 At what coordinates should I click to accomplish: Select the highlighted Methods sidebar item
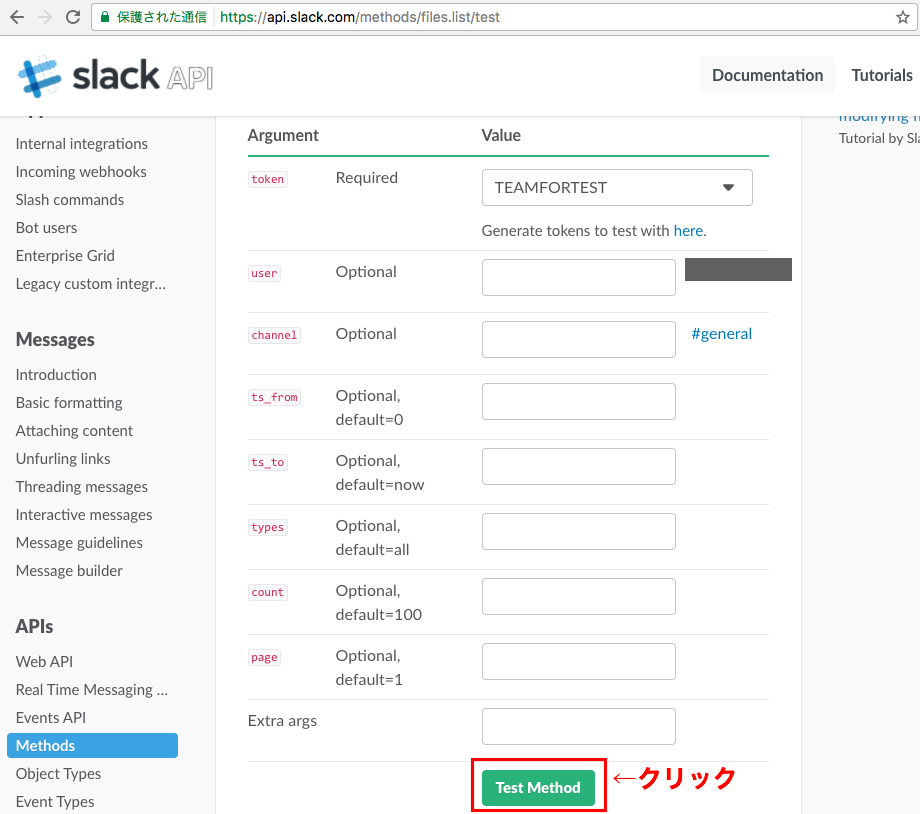(92, 745)
